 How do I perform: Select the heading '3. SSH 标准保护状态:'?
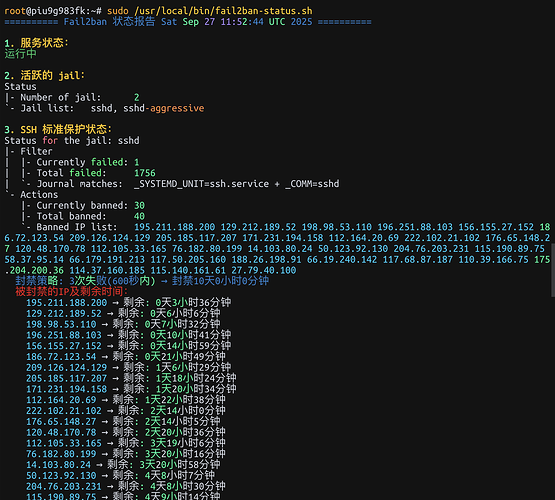(58, 130)
